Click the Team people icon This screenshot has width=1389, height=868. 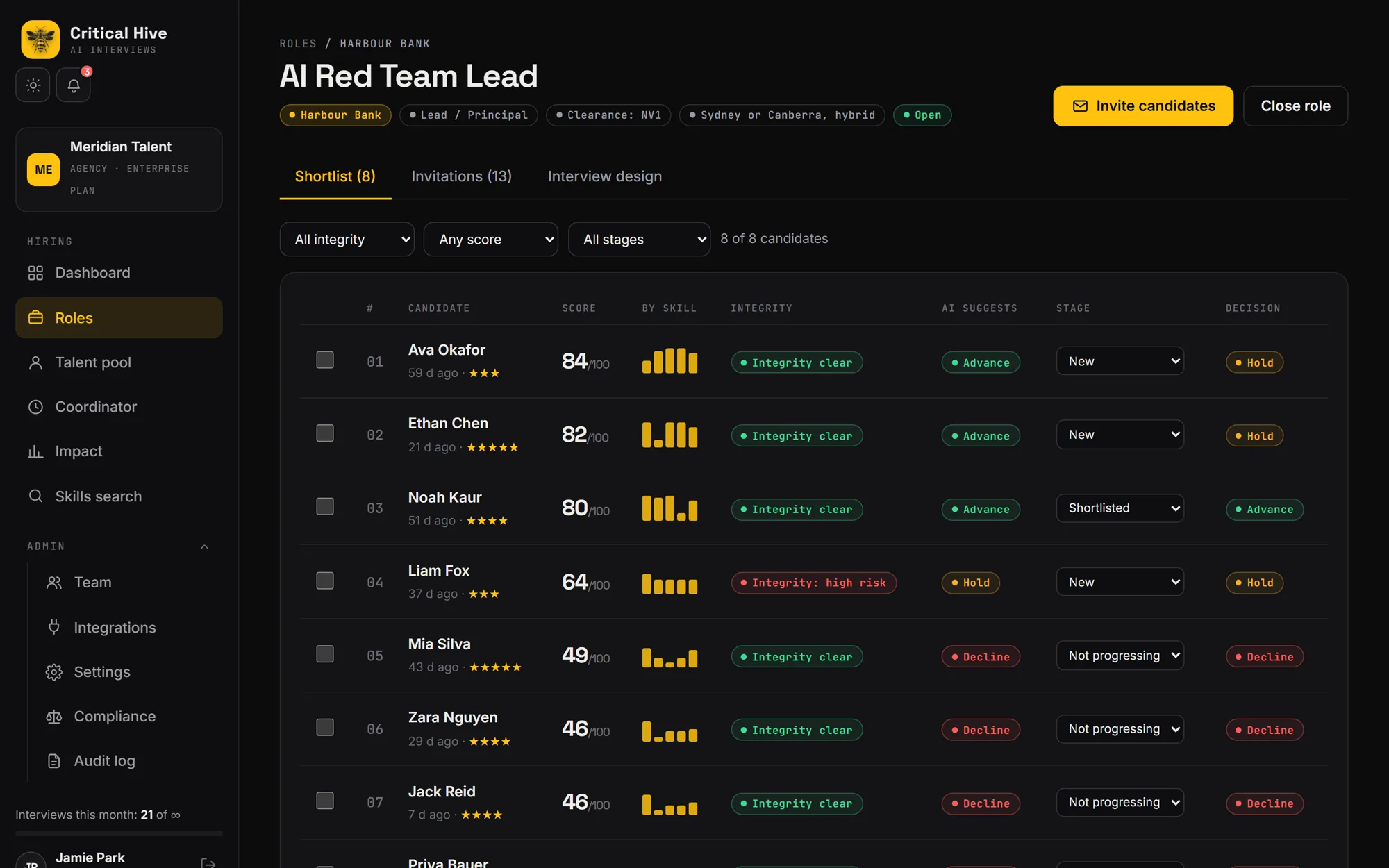coord(54,583)
